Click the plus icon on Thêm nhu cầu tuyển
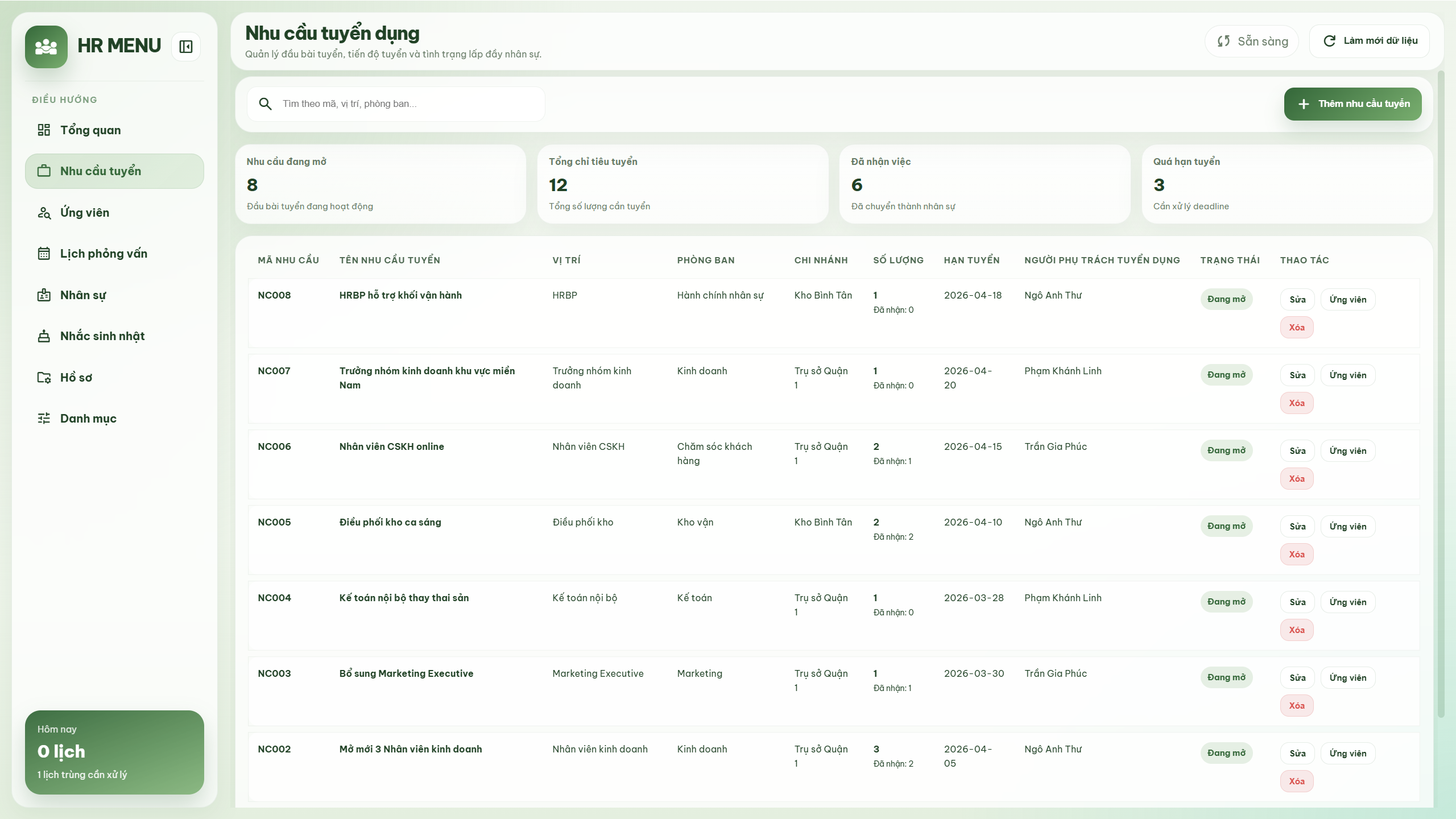Viewport: 1456px width, 819px height. coord(1305,104)
